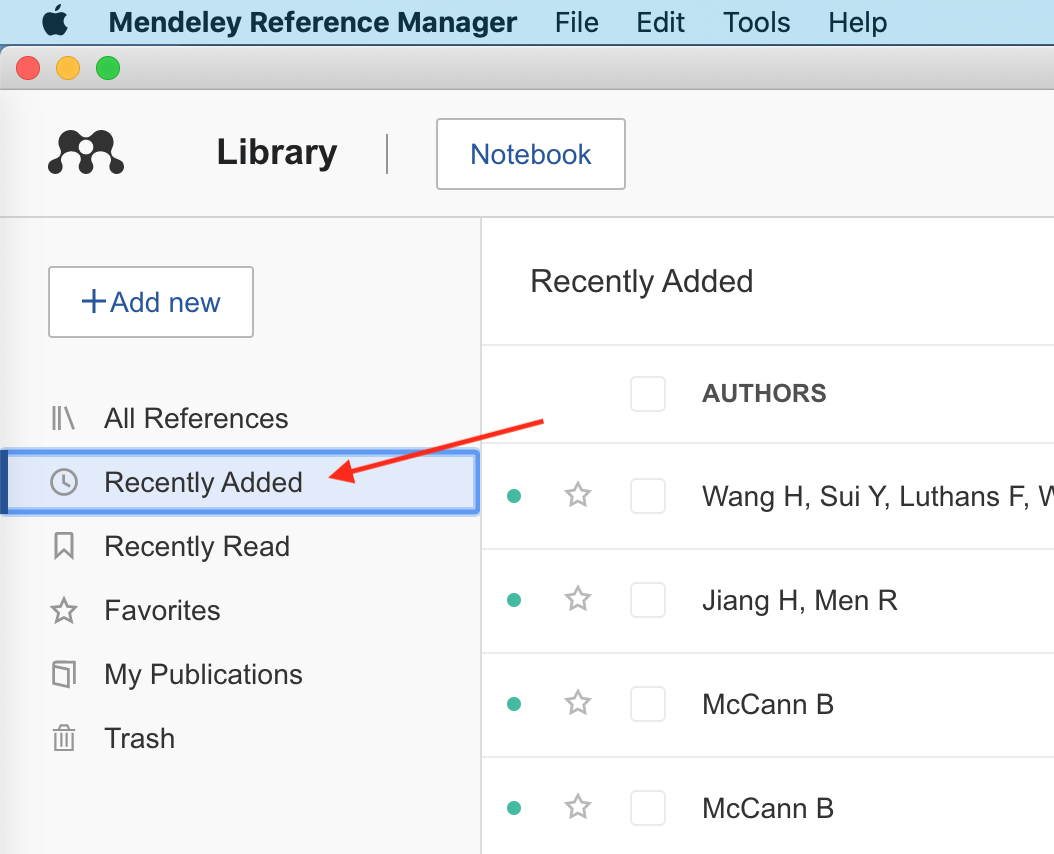This screenshot has width=1054, height=854.
Task: Star the Jiang H, Men R reference
Action: pos(578,600)
